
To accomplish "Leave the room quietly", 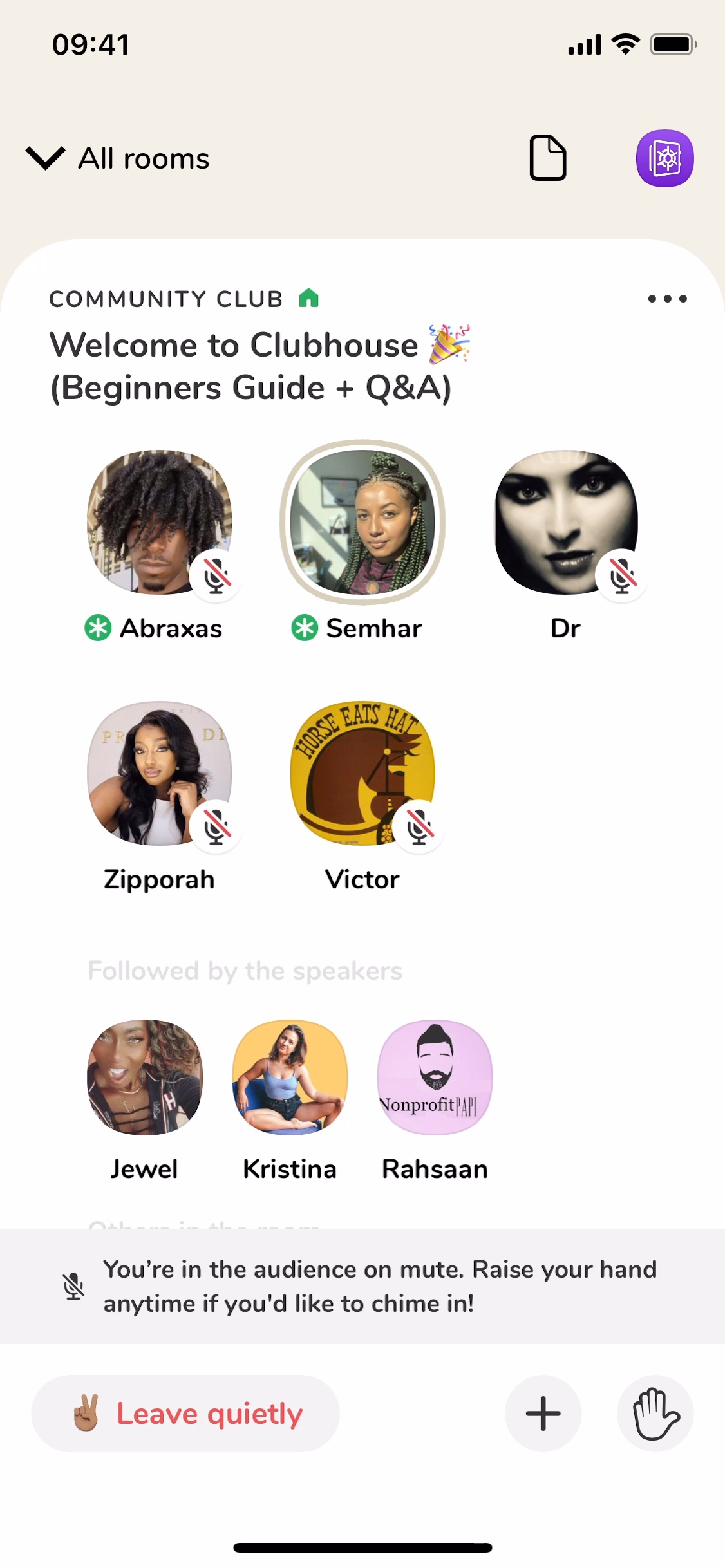I will 185,1414.
